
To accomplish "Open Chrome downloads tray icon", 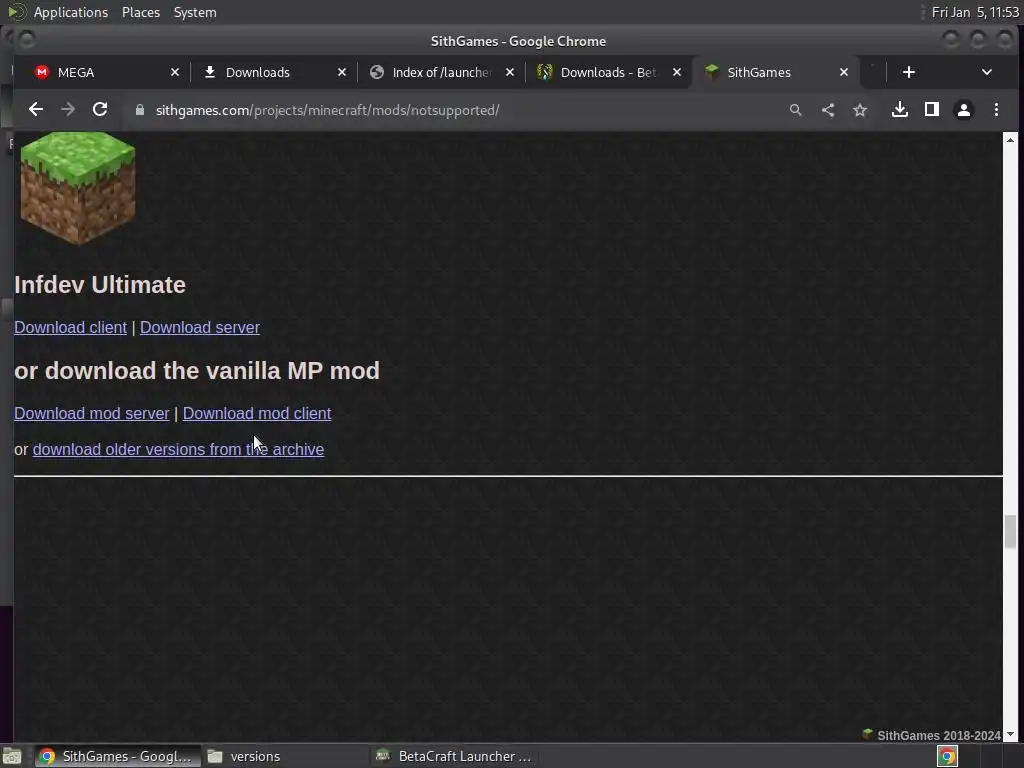I will click(900, 110).
